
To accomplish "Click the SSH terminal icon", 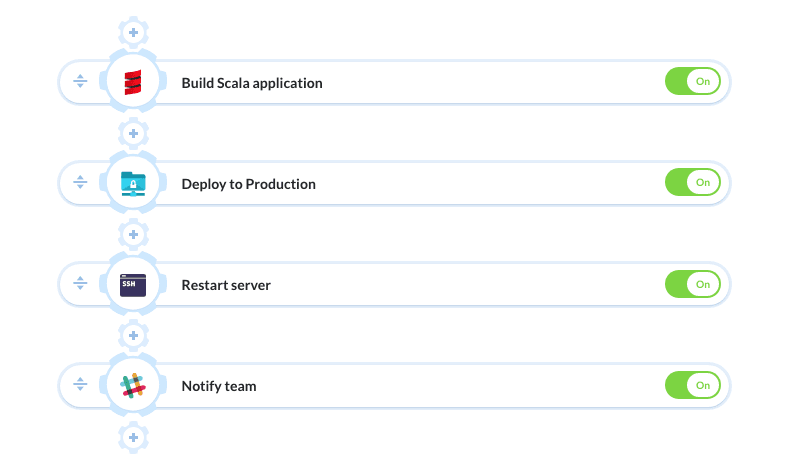I will [x=133, y=285].
